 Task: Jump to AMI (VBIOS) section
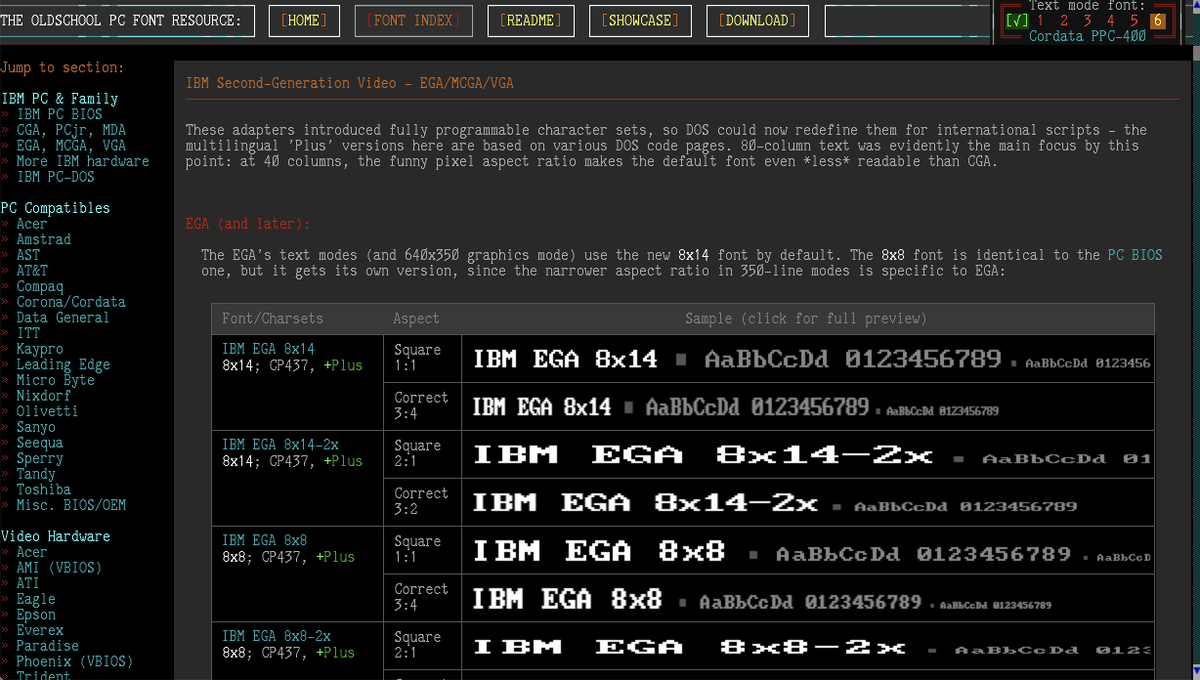tap(59, 567)
